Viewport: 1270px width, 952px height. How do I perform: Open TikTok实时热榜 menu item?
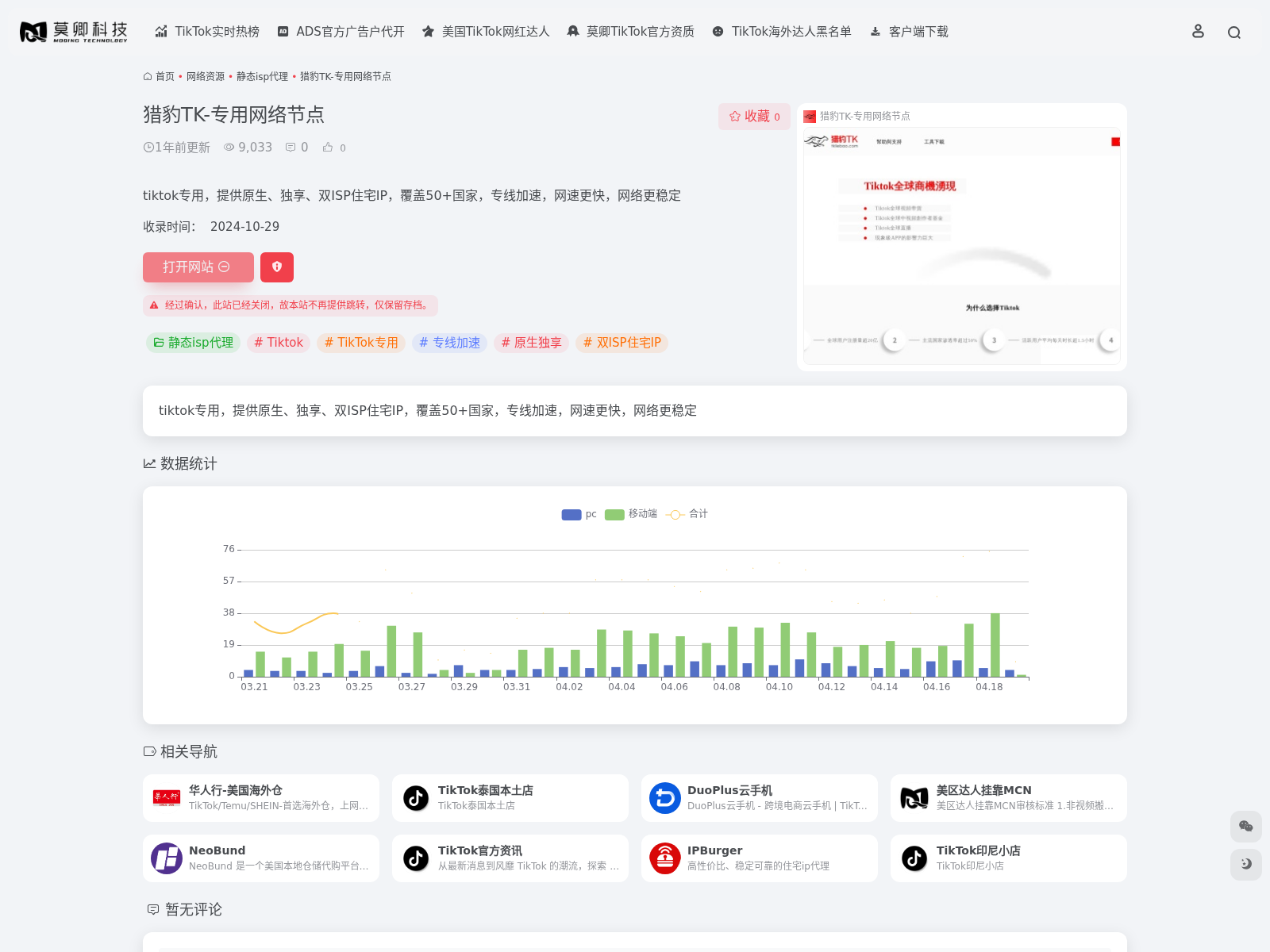coord(207,32)
